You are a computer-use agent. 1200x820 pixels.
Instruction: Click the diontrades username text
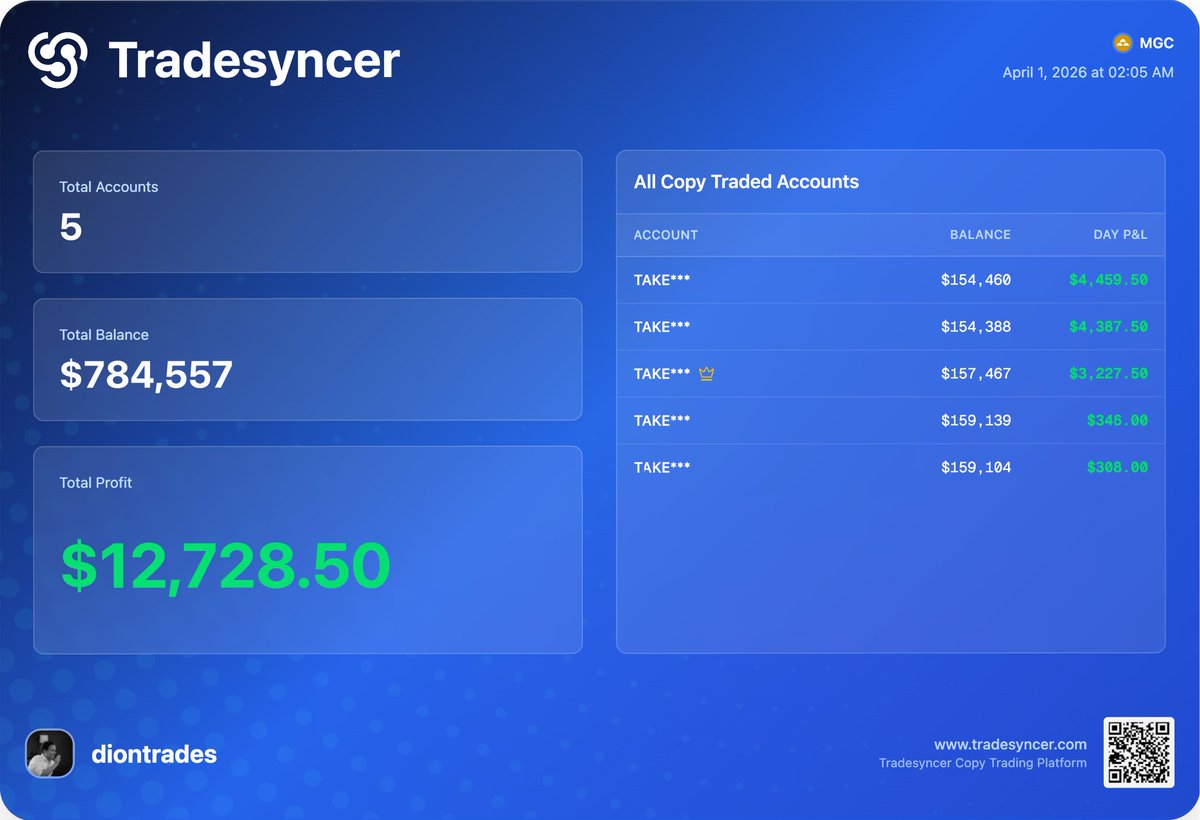[153, 754]
